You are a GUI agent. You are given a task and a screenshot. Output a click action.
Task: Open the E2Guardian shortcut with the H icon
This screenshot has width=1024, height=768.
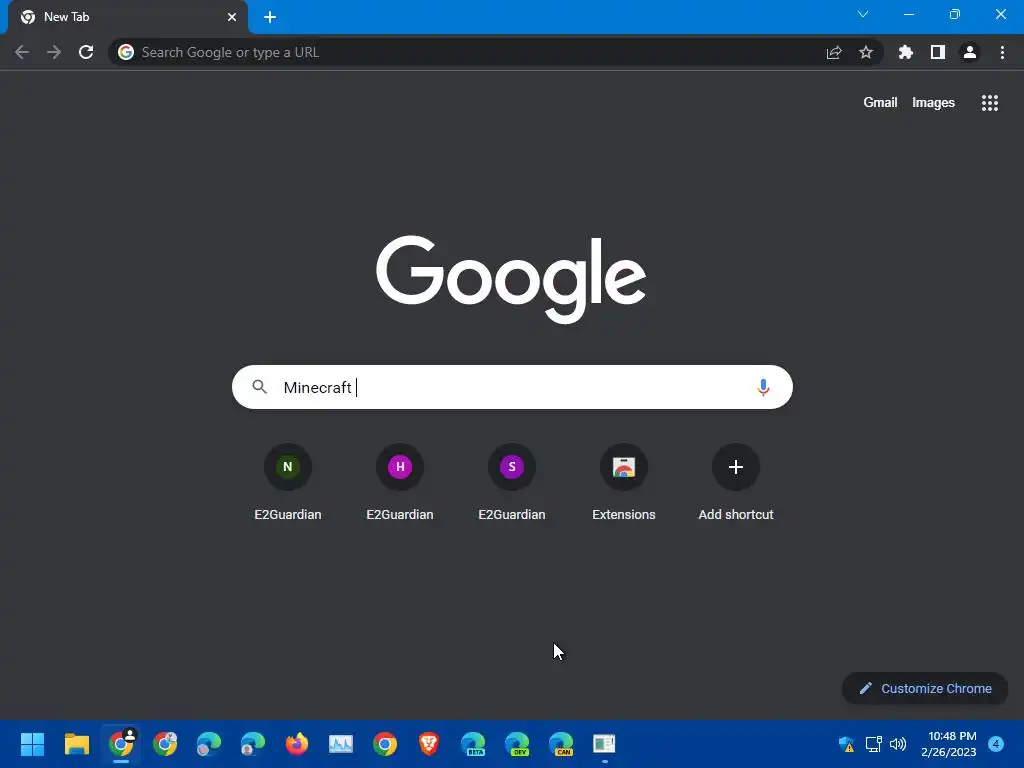400,483
